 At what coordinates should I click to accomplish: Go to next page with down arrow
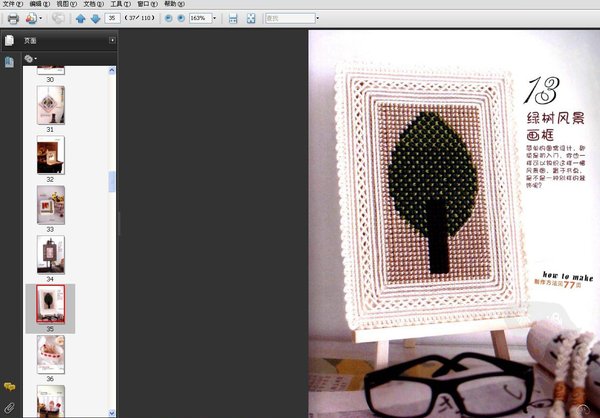(x=96, y=18)
